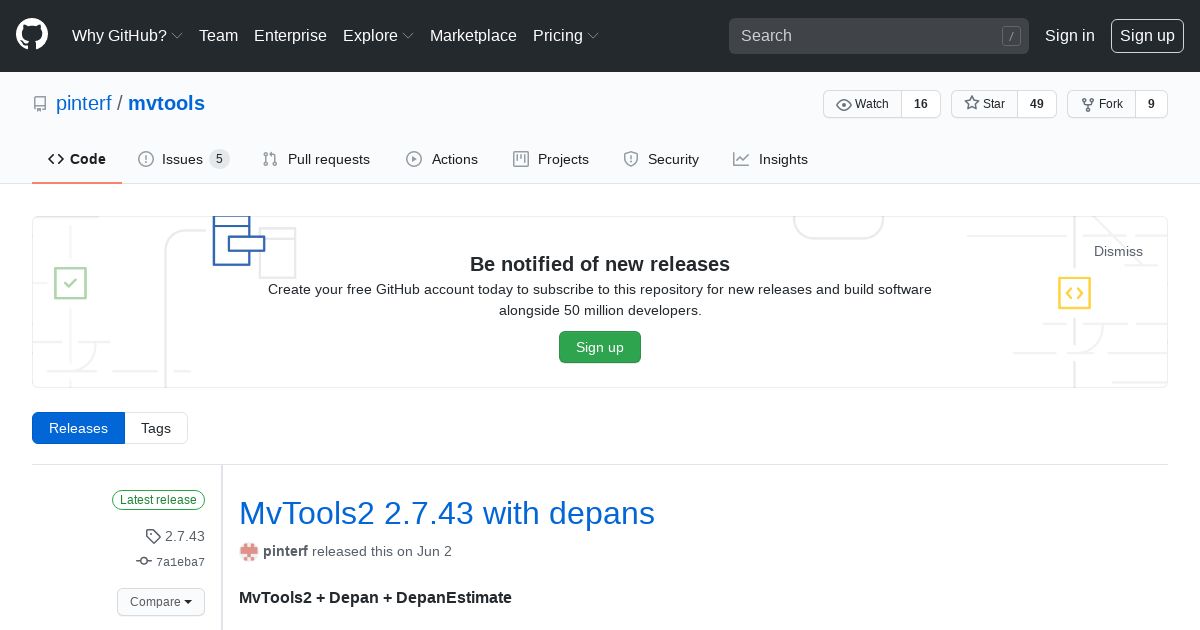Expand the Compare dropdown
The width and height of the screenshot is (1200, 630).
pos(161,602)
